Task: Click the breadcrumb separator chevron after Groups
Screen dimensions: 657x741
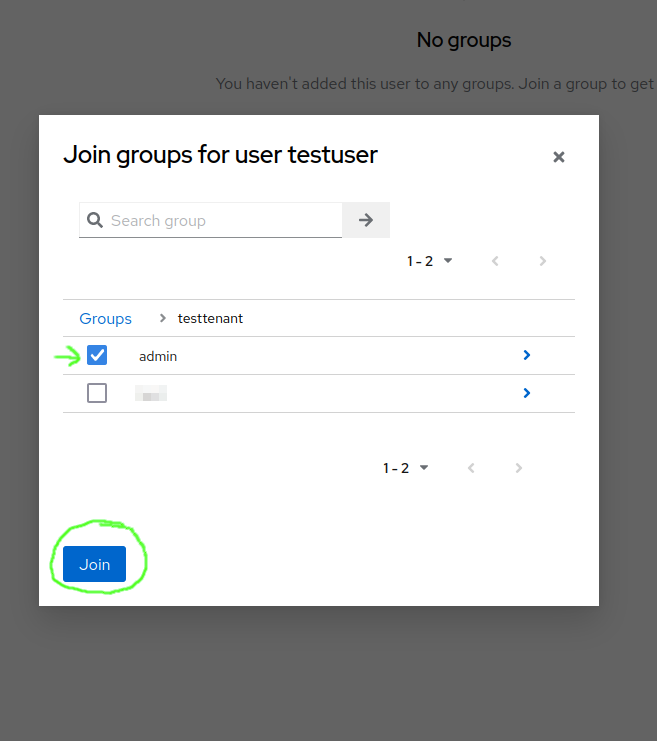Action: (x=162, y=319)
